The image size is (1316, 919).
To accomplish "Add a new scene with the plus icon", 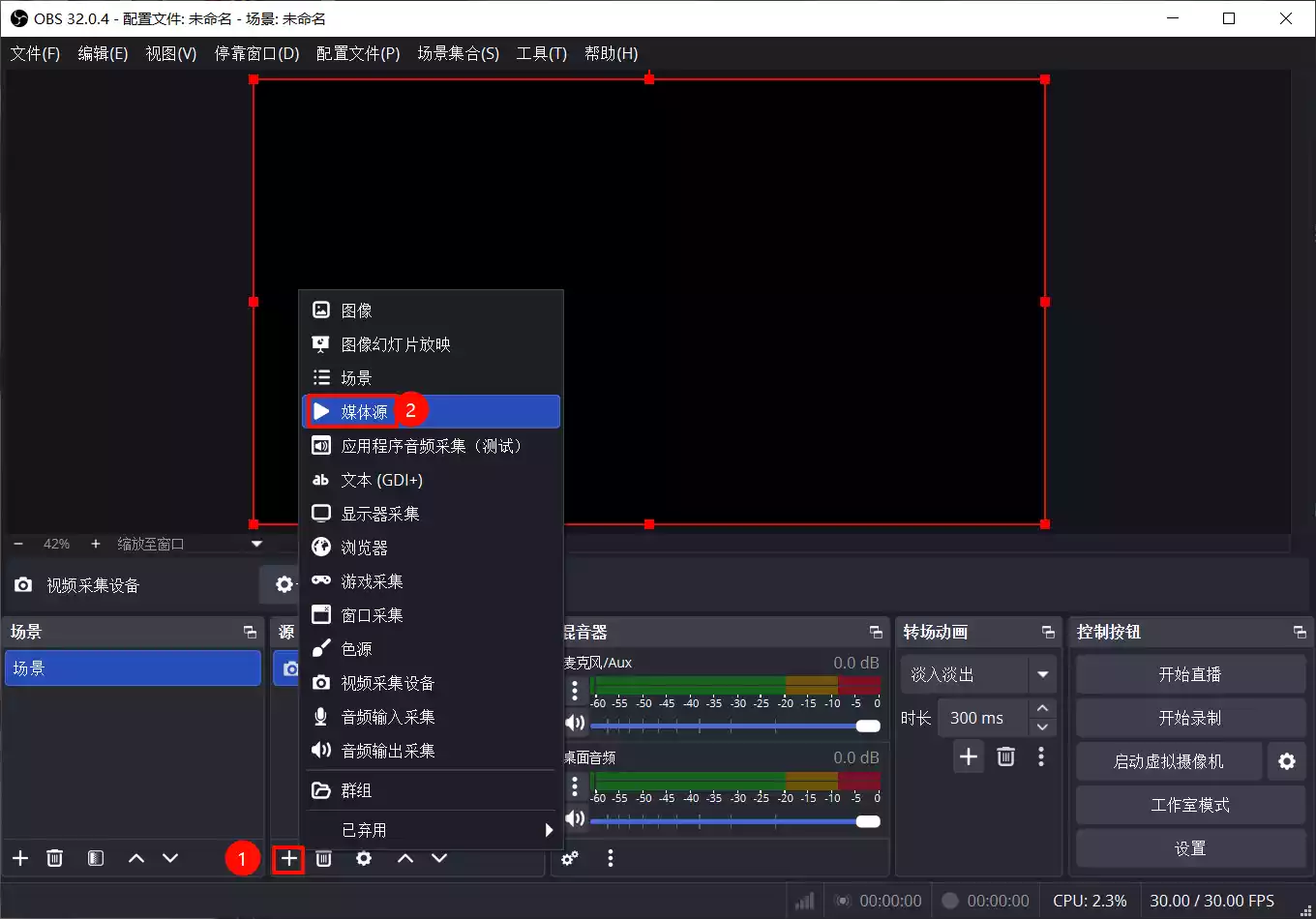I will (x=19, y=858).
